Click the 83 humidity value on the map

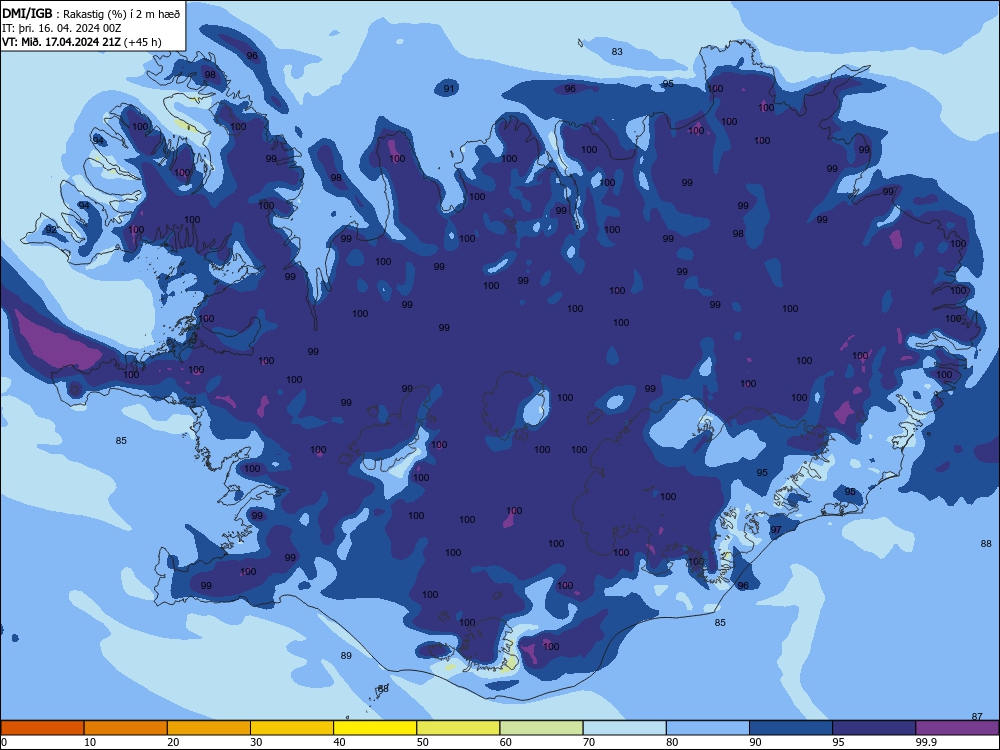tap(617, 52)
